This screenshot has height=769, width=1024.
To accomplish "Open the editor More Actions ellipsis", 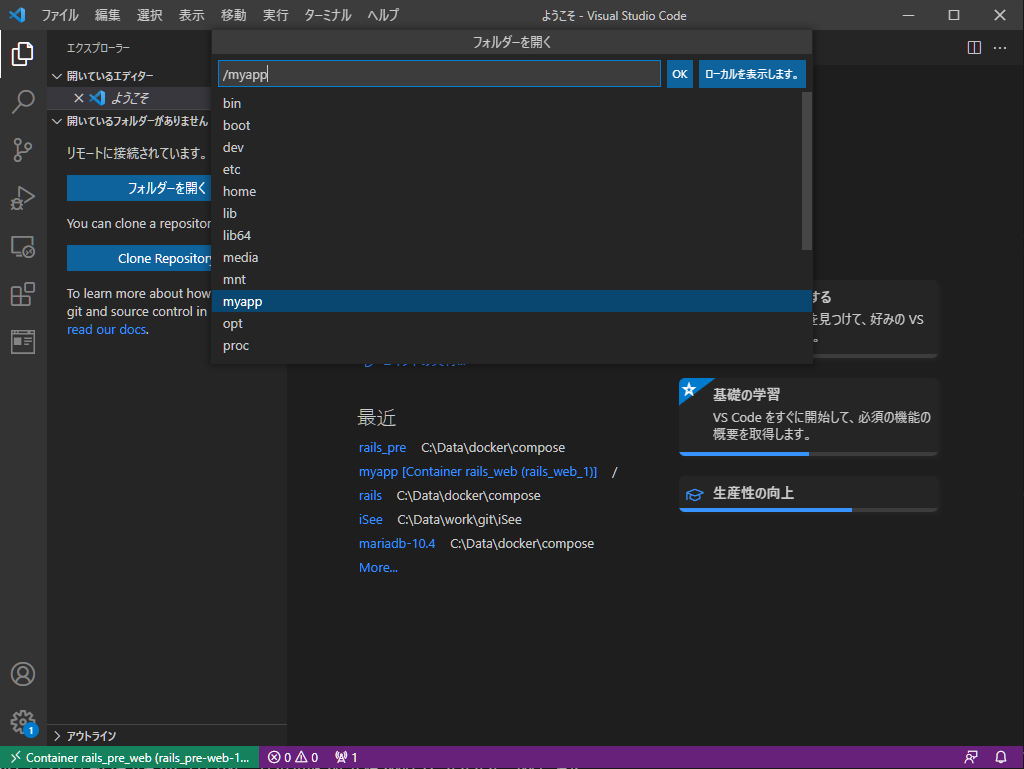I will pos(1000,48).
